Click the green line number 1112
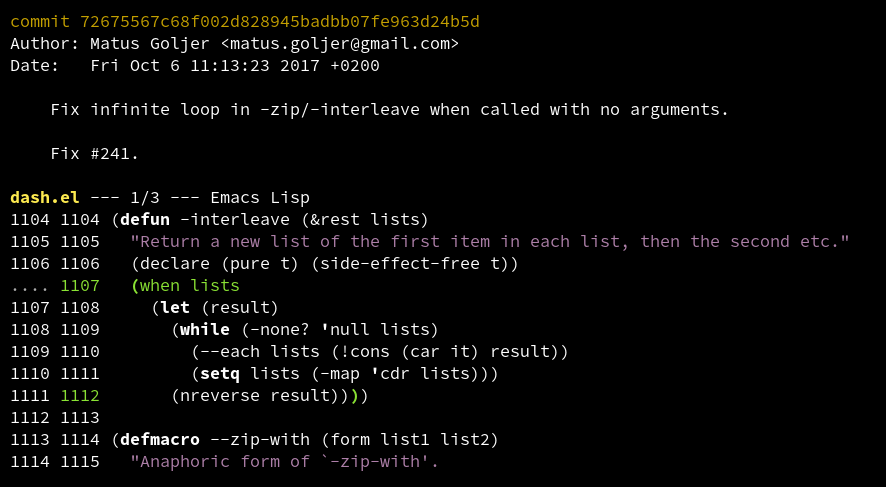Screen dimensions: 886x487 80,395
